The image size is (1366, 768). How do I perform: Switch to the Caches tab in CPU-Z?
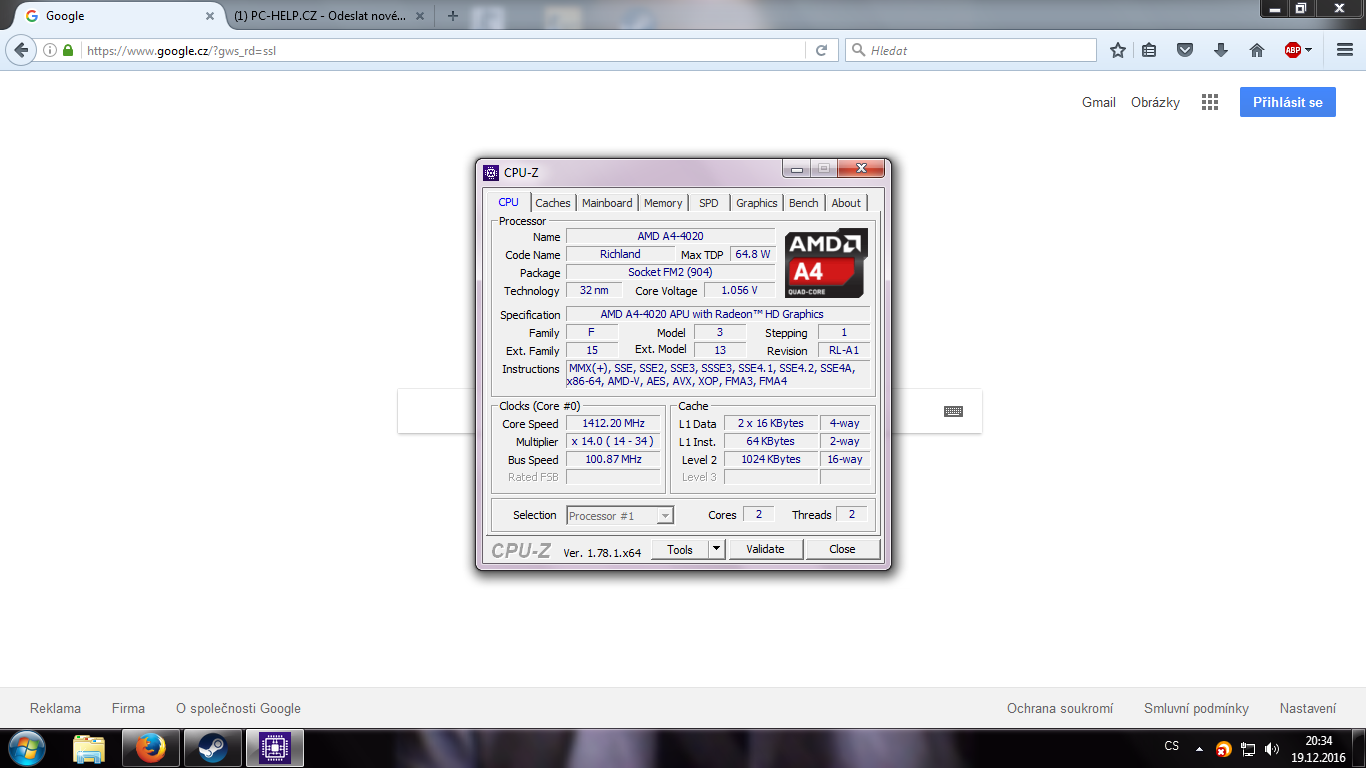(x=552, y=203)
